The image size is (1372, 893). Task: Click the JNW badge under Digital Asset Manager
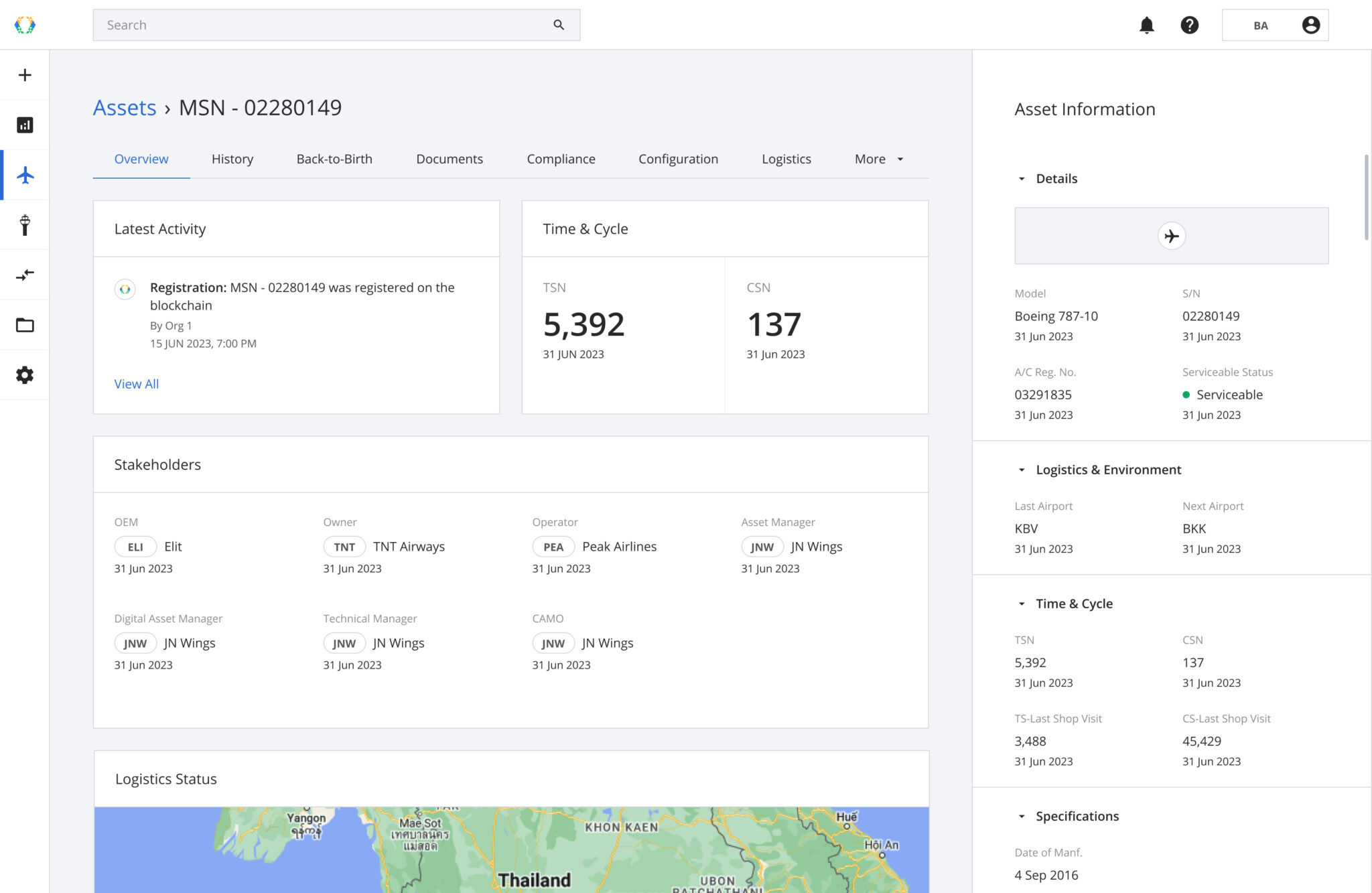[135, 644]
